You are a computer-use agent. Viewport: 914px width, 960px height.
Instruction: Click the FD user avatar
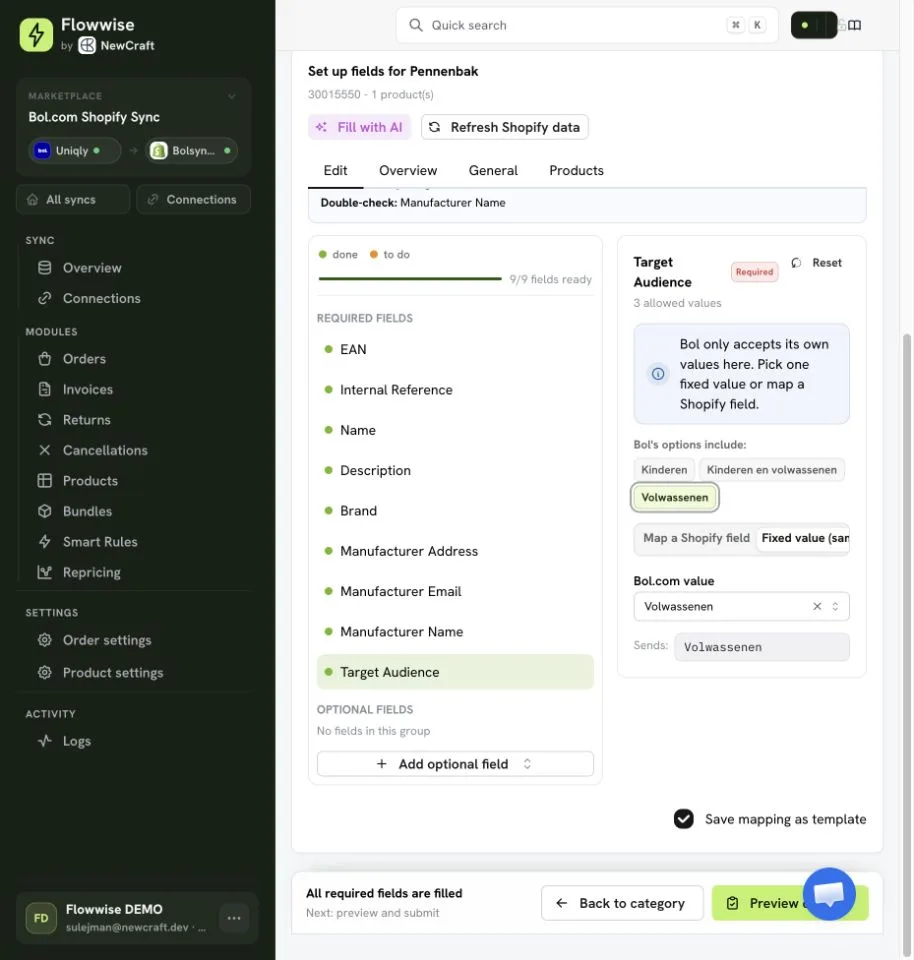click(x=41, y=918)
